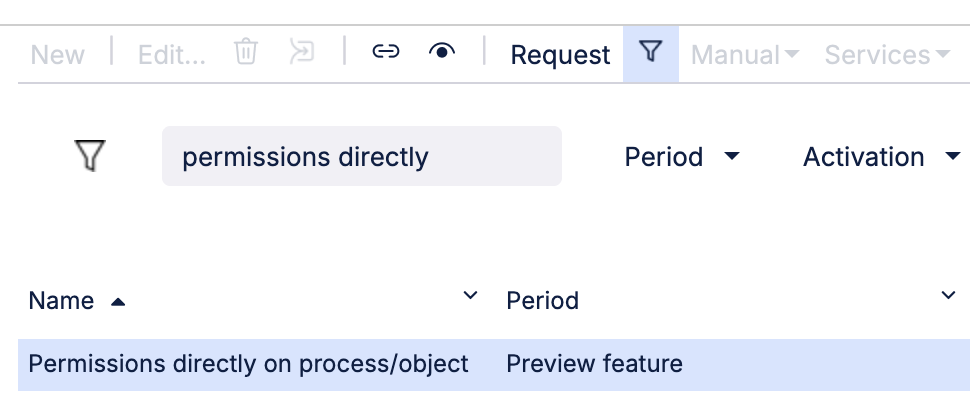Screen dimensions: 970x394
Task: Select 'Permissions directly on process/object' row
Action: pos(494,364)
